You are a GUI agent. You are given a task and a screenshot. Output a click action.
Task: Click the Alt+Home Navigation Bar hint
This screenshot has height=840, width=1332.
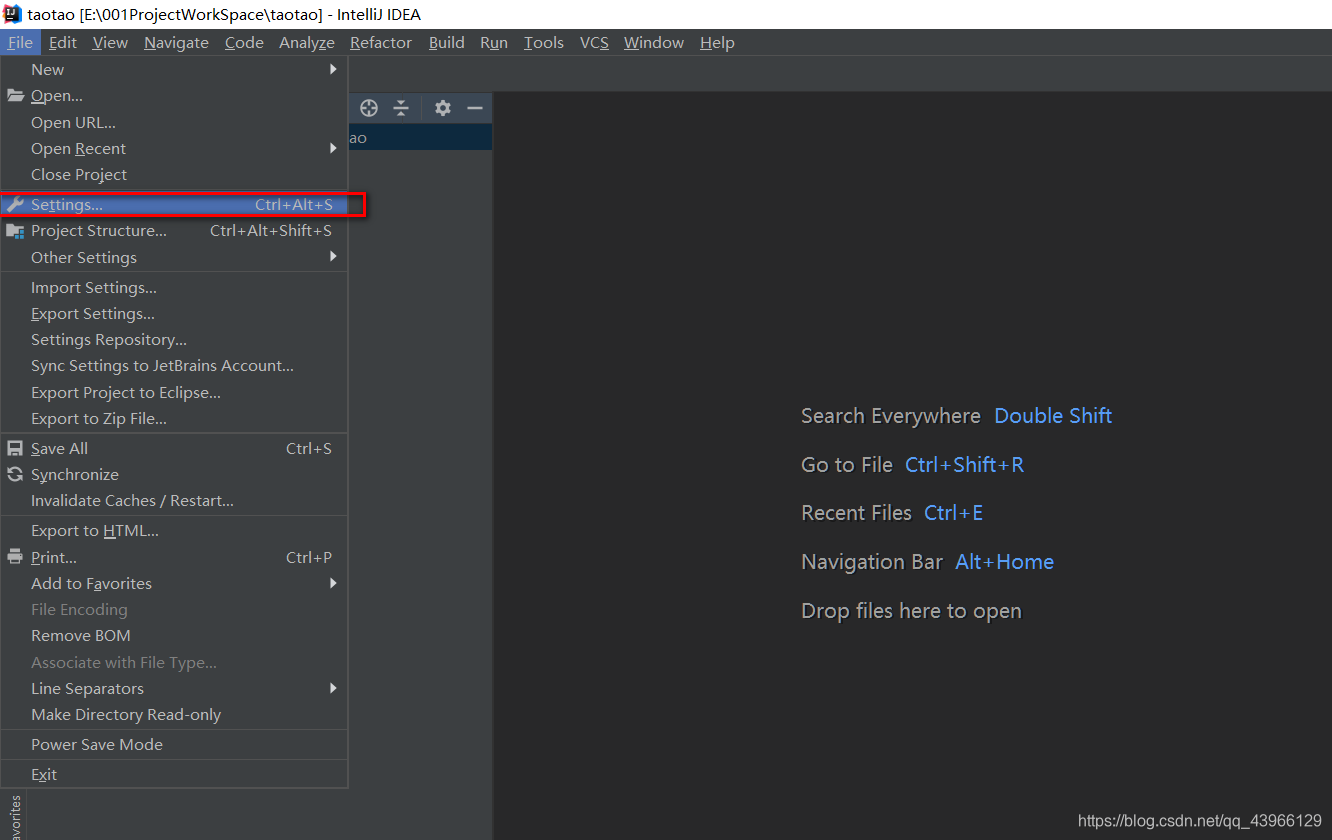[1004, 562]
